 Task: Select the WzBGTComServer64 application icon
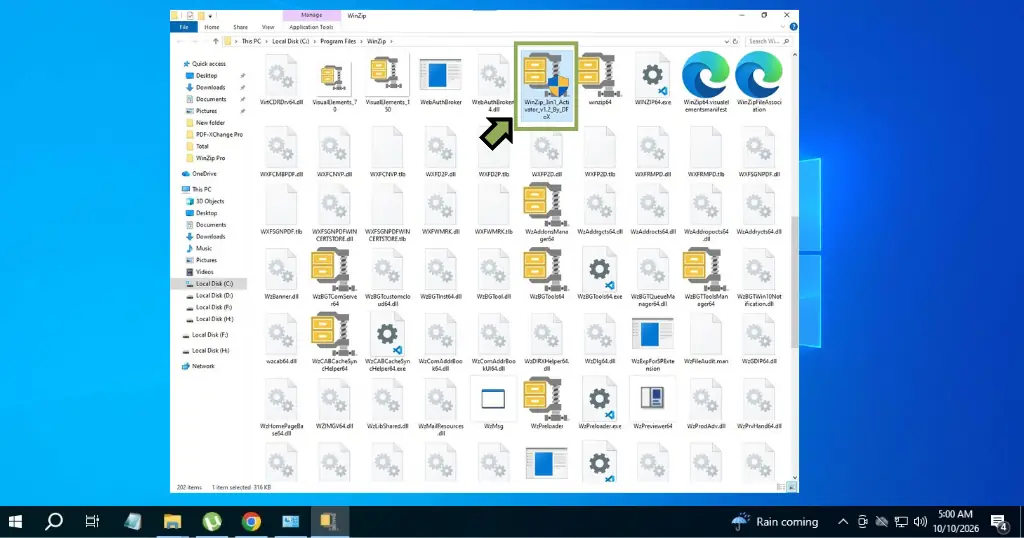tap(334, 270)
